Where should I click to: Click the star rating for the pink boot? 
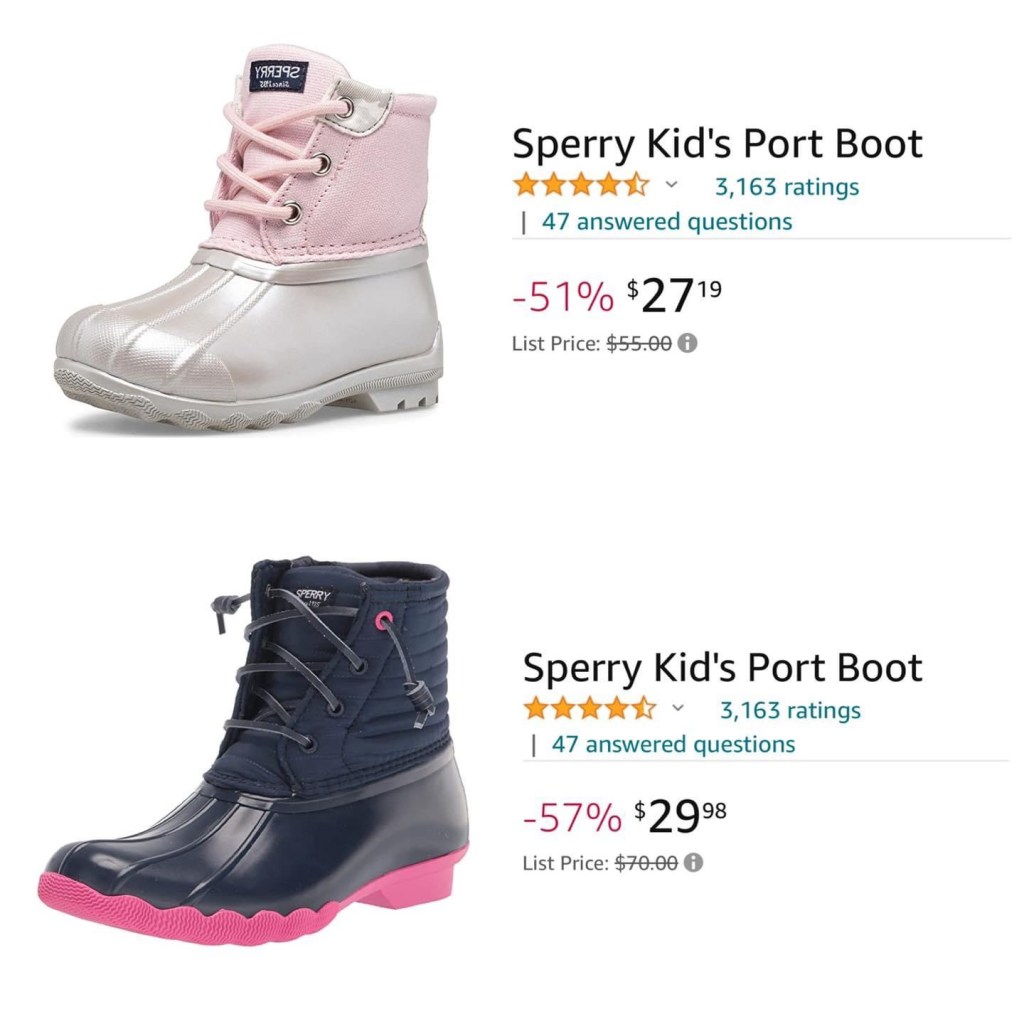coord(580,186)
